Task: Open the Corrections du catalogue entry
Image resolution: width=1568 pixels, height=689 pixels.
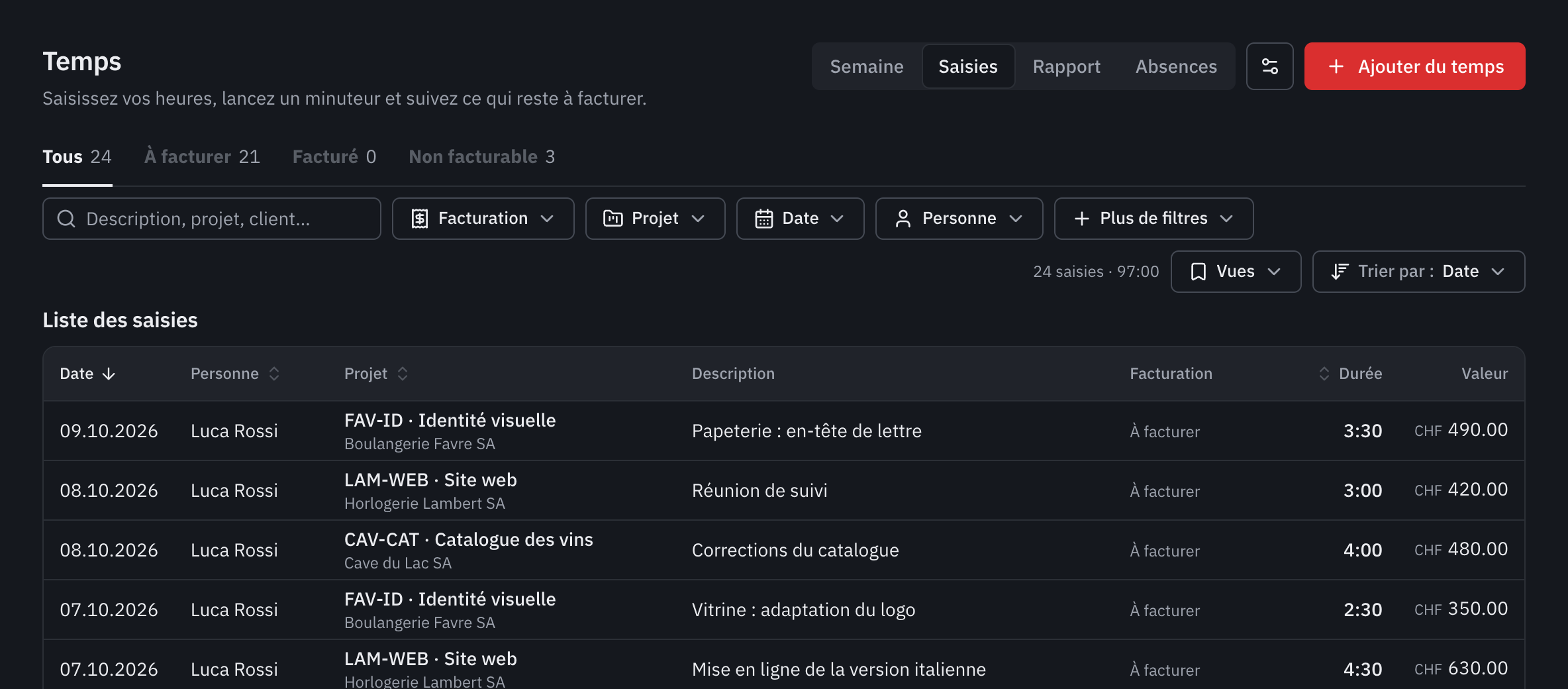Action: point(784,550)
